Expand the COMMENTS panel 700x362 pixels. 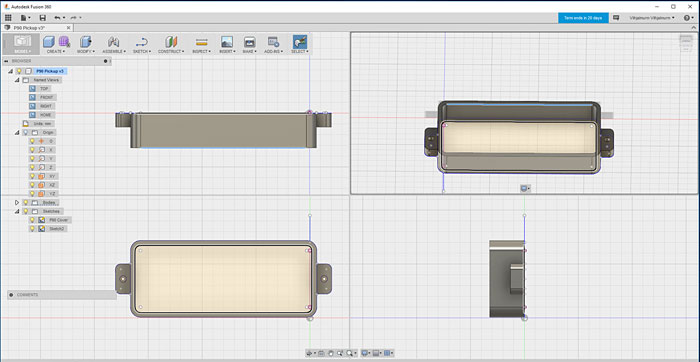[12, 295]
